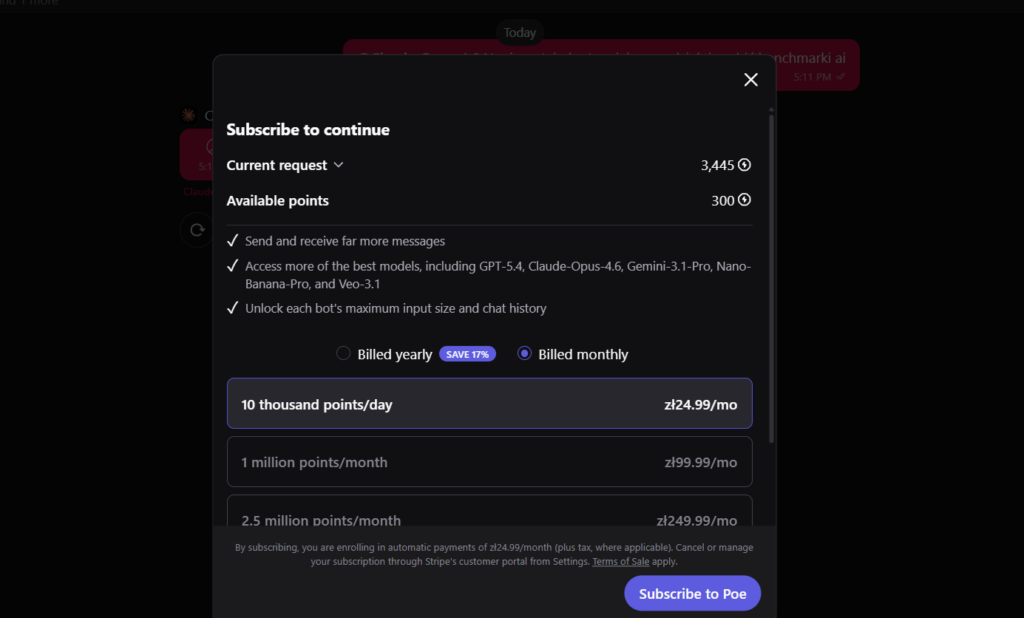This screenshot has height=618, width=1024.
Task: Click the dialog's vertical scrollbar
Action: pyautogui.click(x=771, y=280)
